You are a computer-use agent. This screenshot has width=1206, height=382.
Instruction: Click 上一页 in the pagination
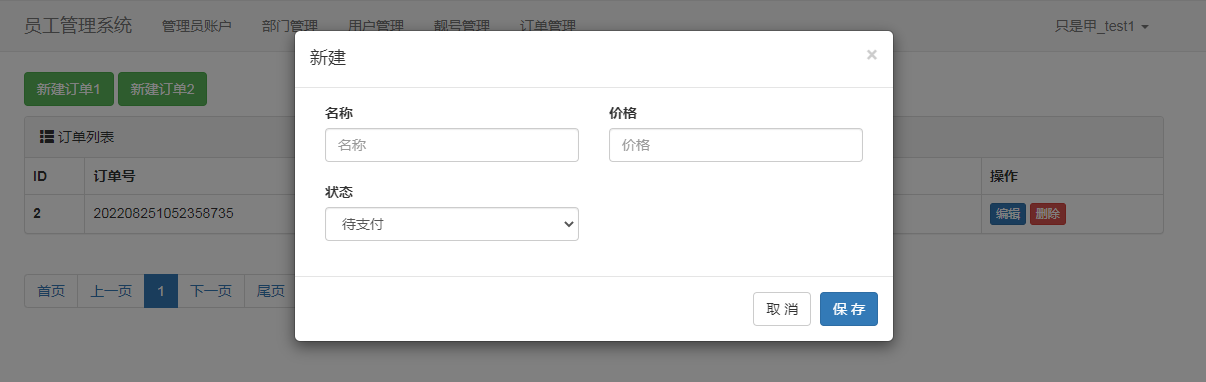pos(111,291)
